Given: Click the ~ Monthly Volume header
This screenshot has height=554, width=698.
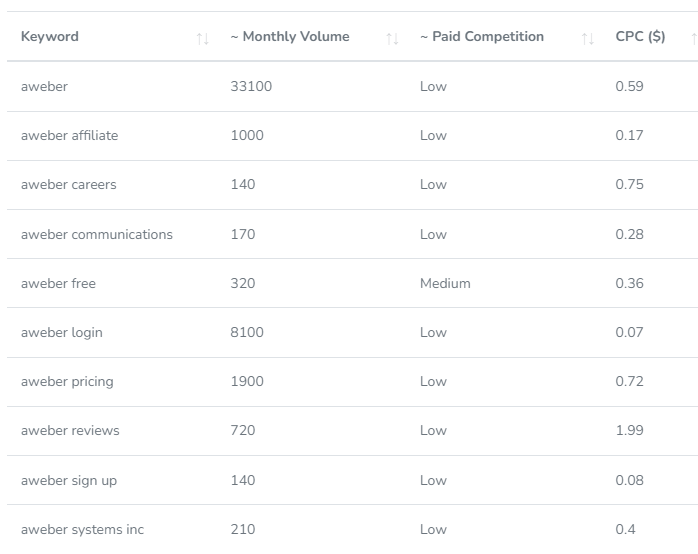Looking at the screenshot, I should 290,36.
